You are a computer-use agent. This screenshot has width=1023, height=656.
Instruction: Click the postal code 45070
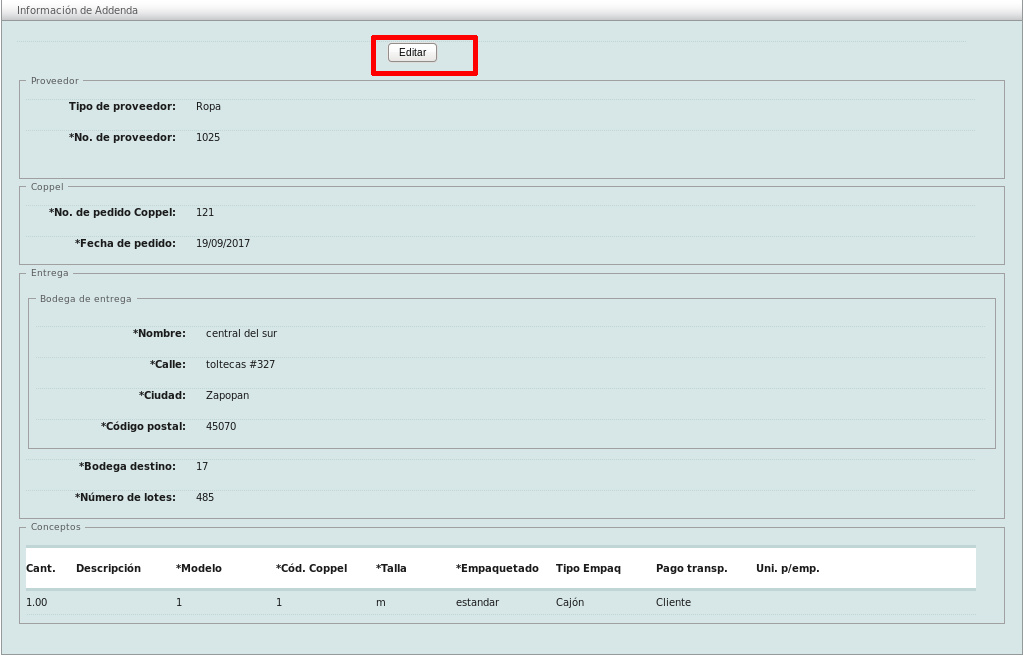pos(221,426)
